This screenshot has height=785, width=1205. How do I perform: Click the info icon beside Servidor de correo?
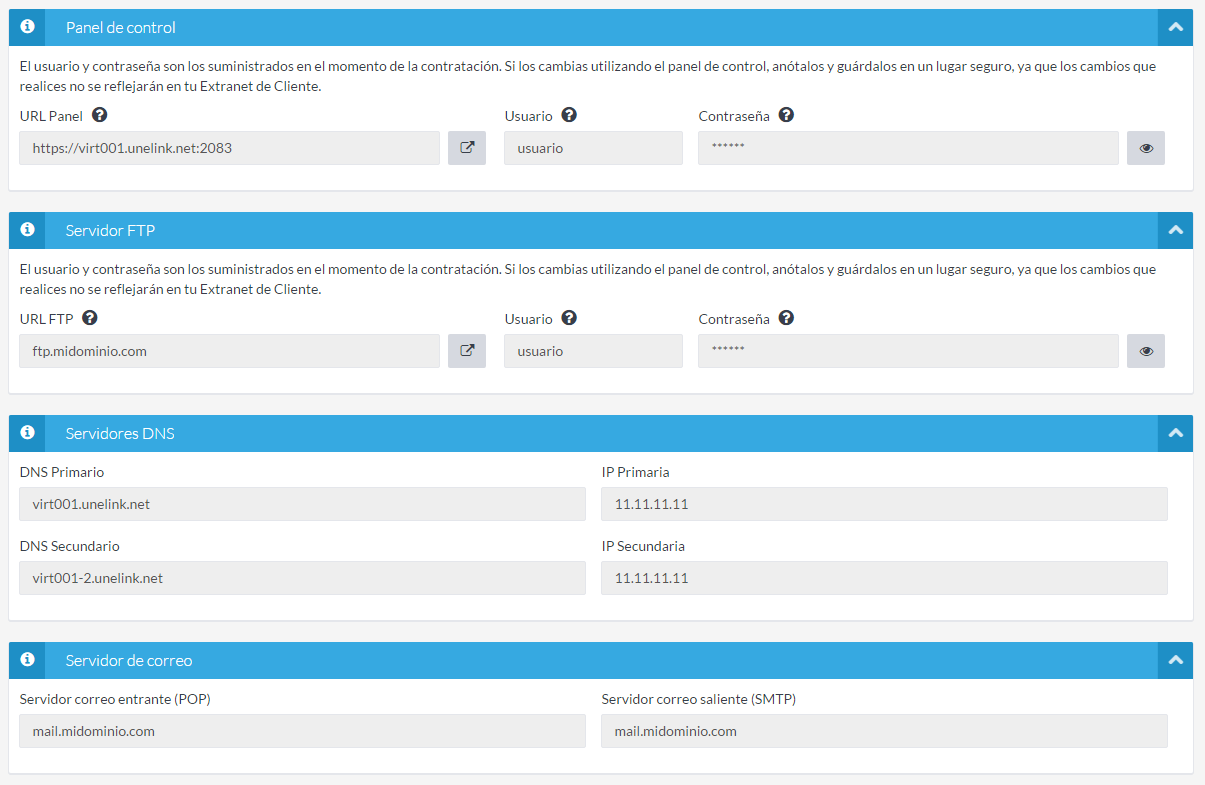(27, 660)
